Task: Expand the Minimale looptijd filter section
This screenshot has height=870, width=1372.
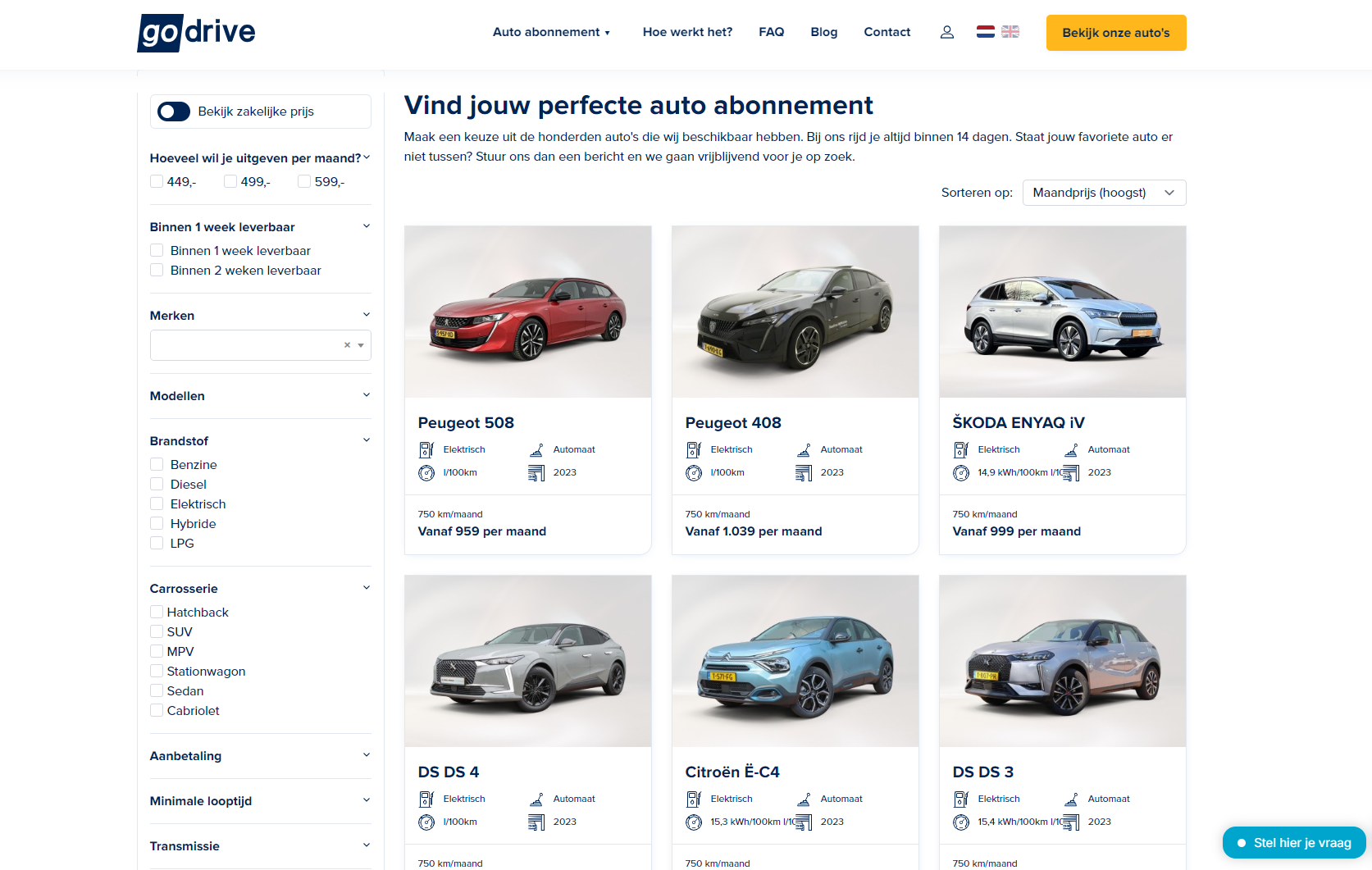Action: click(x=260, y=801)
